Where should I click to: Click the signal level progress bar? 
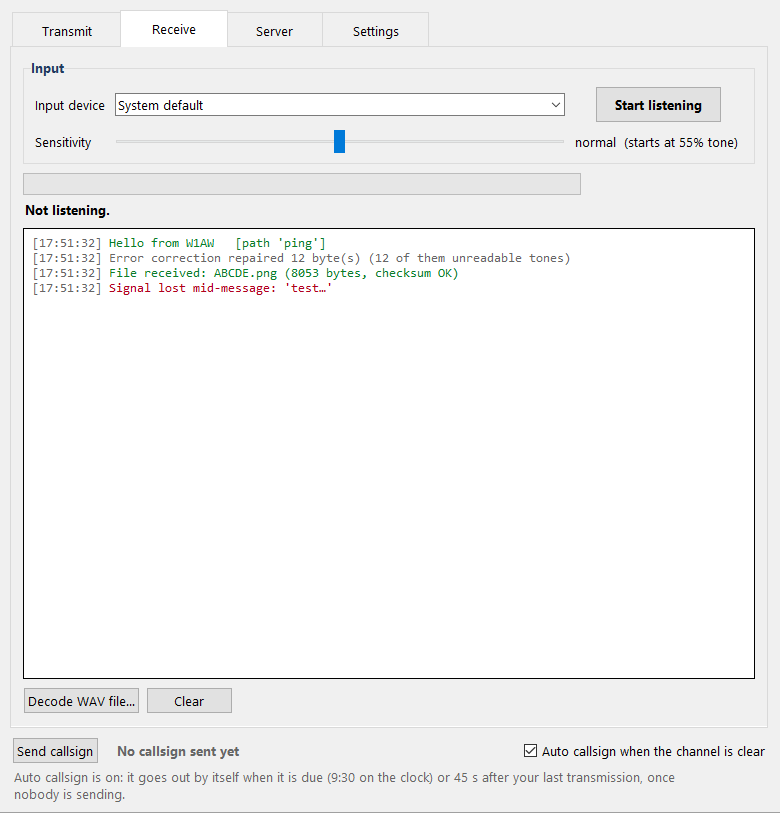click(302, 184)
